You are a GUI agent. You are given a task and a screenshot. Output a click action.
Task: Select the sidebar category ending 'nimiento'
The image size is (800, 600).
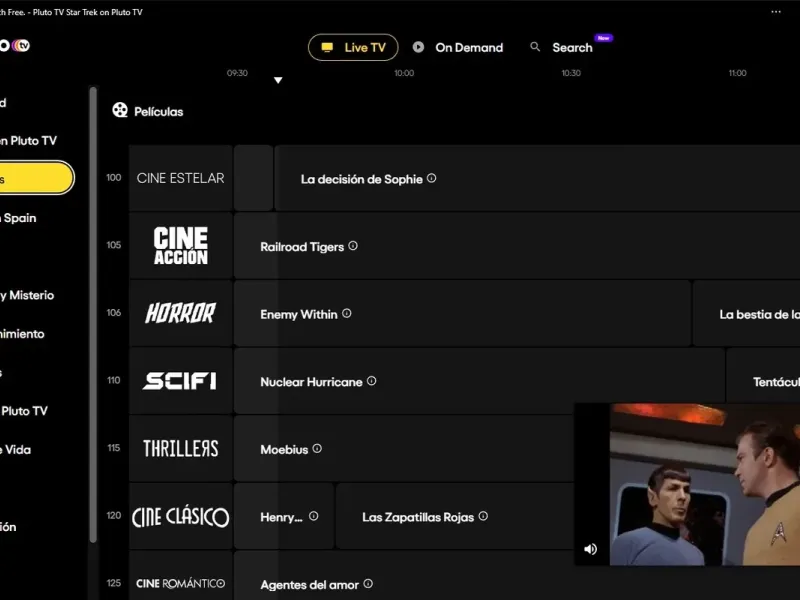click(x=22, y=334)
